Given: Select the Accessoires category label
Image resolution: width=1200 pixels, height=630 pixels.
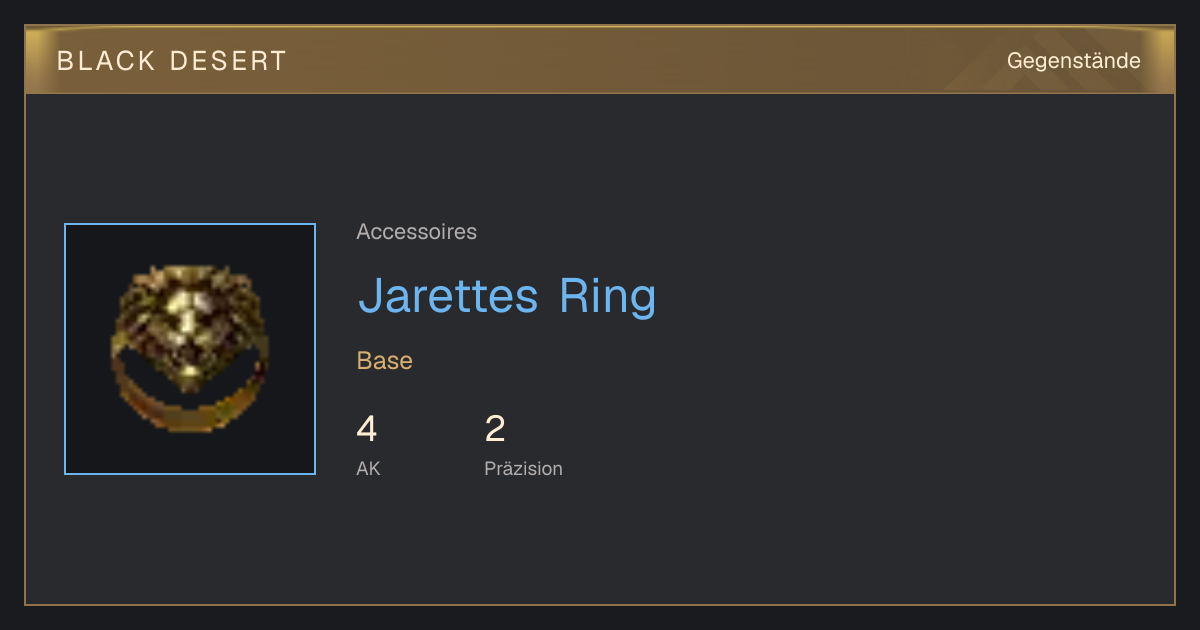Looking at the screenshot, I should [x=416, y=232].
